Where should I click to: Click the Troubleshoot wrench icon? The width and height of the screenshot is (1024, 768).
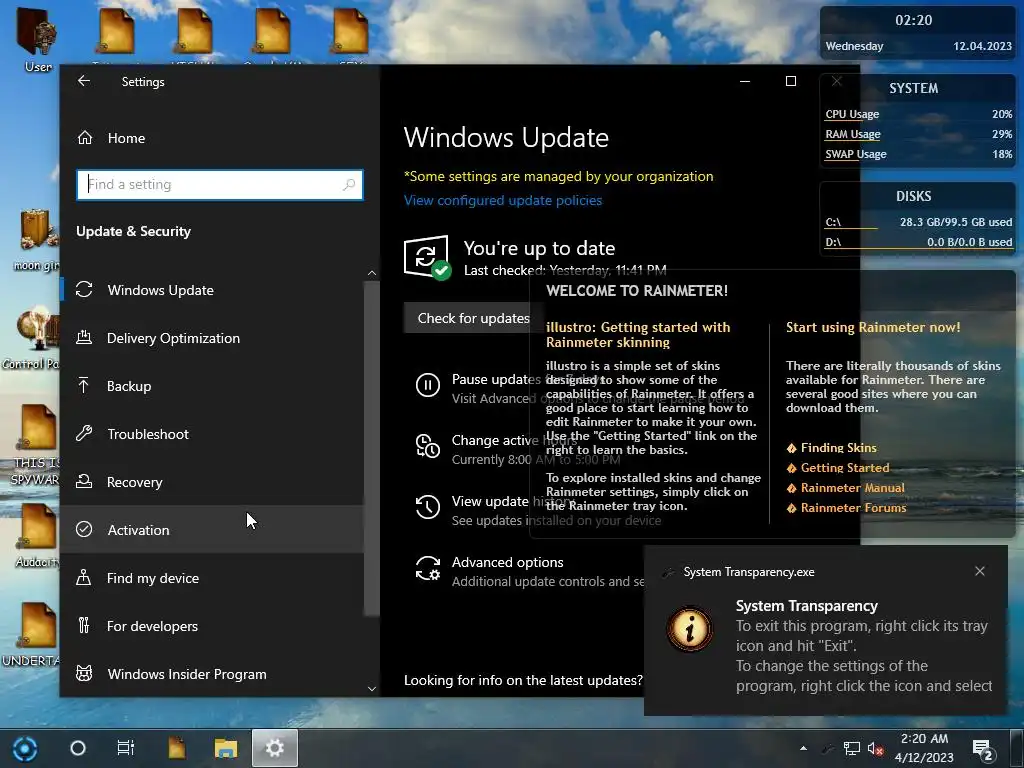84,433
